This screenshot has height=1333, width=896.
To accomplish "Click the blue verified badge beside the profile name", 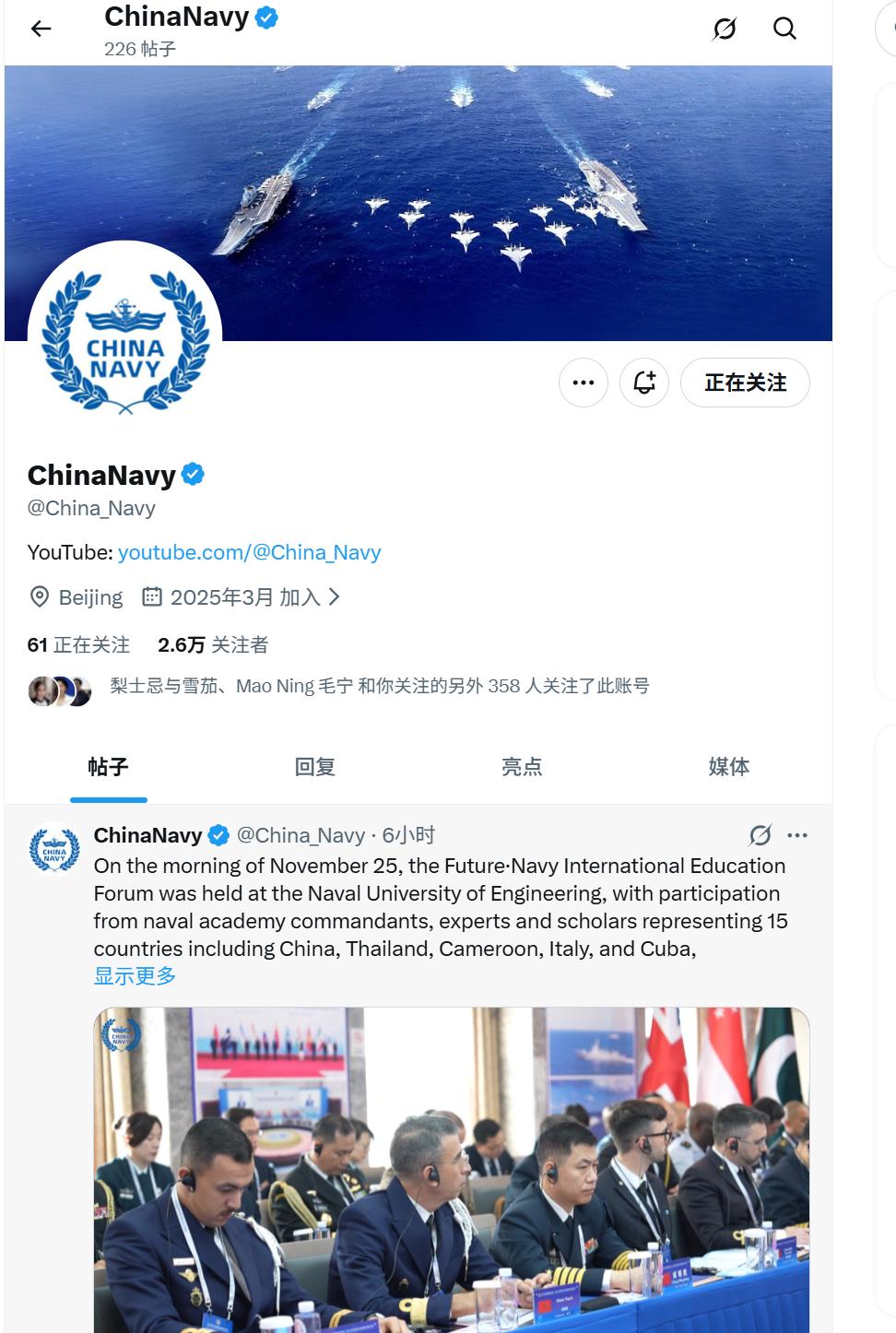I will 193,475.
